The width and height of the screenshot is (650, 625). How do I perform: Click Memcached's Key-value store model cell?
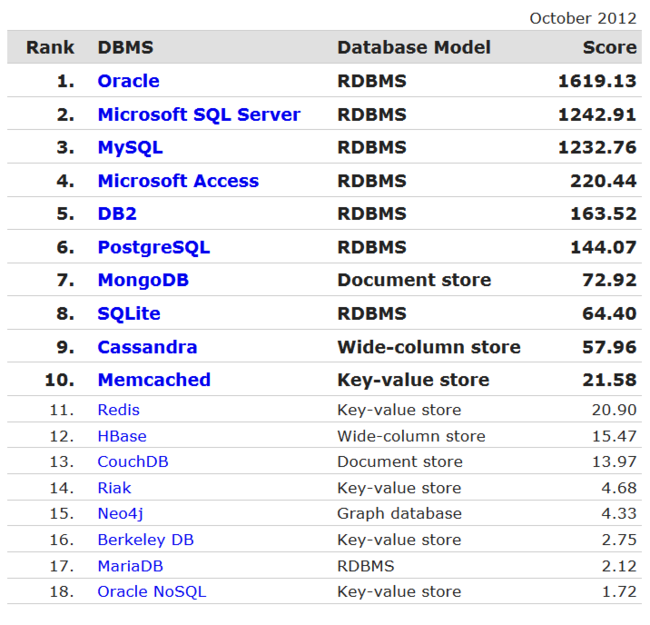point(413,380)
